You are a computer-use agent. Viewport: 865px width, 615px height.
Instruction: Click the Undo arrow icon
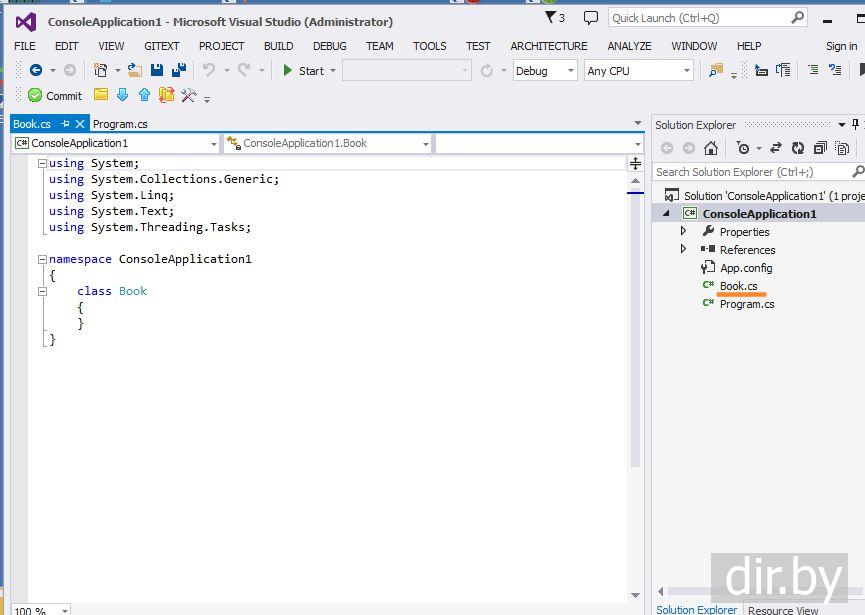[x=209, y=70]
